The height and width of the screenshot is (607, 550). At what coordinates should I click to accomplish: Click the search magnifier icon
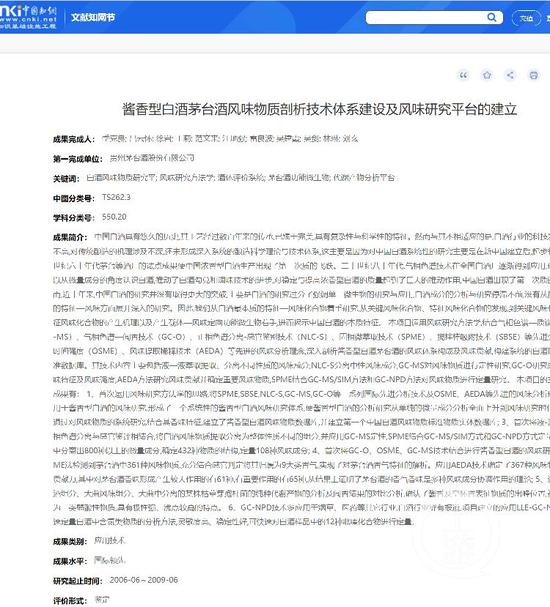[x=492, y=17]
